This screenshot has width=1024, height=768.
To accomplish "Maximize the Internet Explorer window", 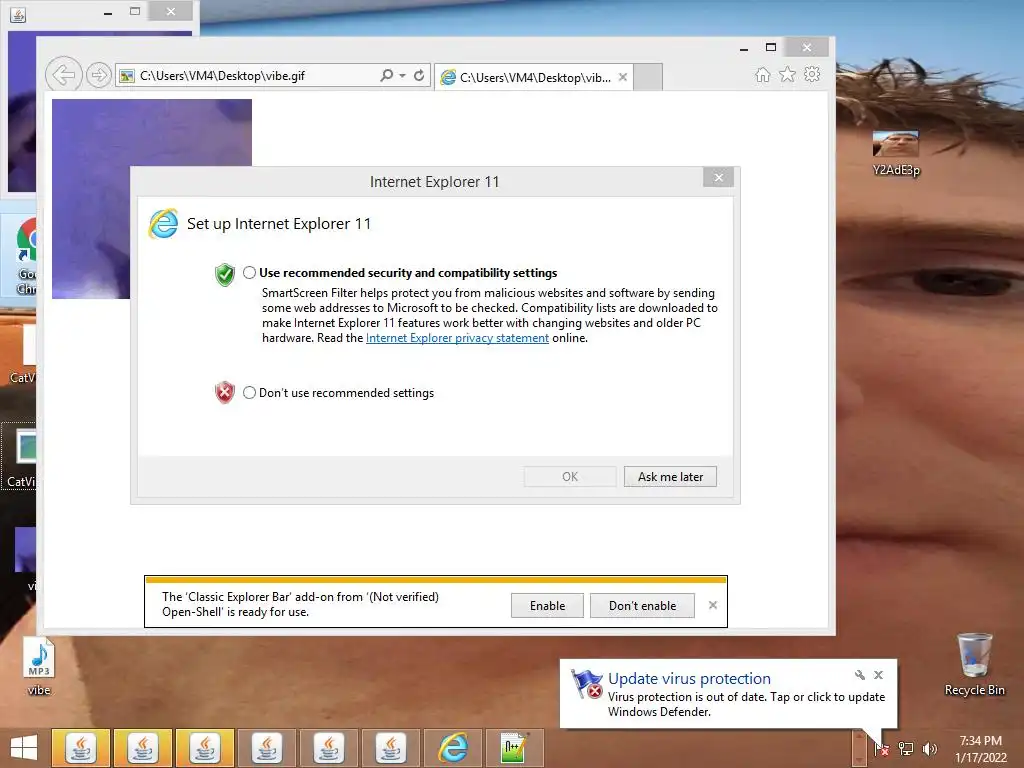I will point(771,47).
